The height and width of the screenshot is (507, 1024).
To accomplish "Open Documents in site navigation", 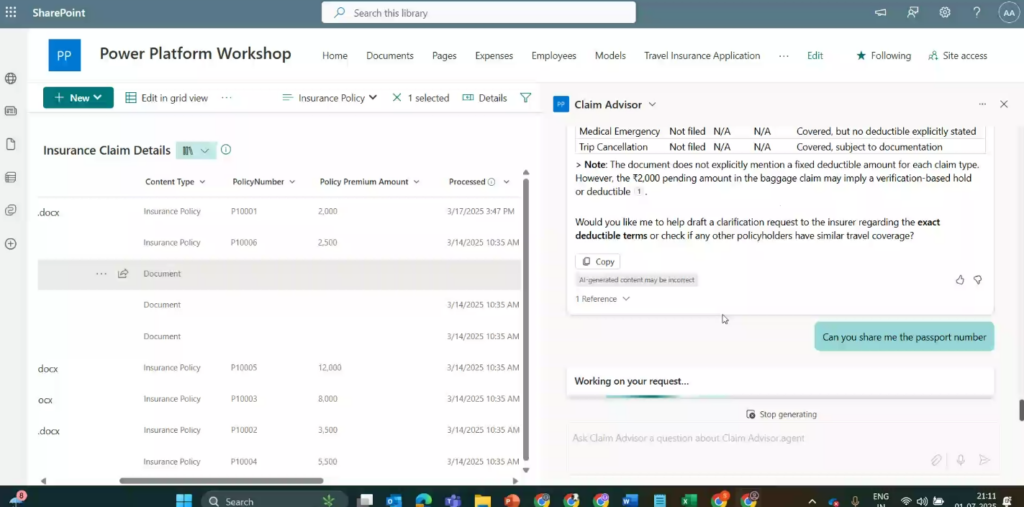I will coord(390,56).
